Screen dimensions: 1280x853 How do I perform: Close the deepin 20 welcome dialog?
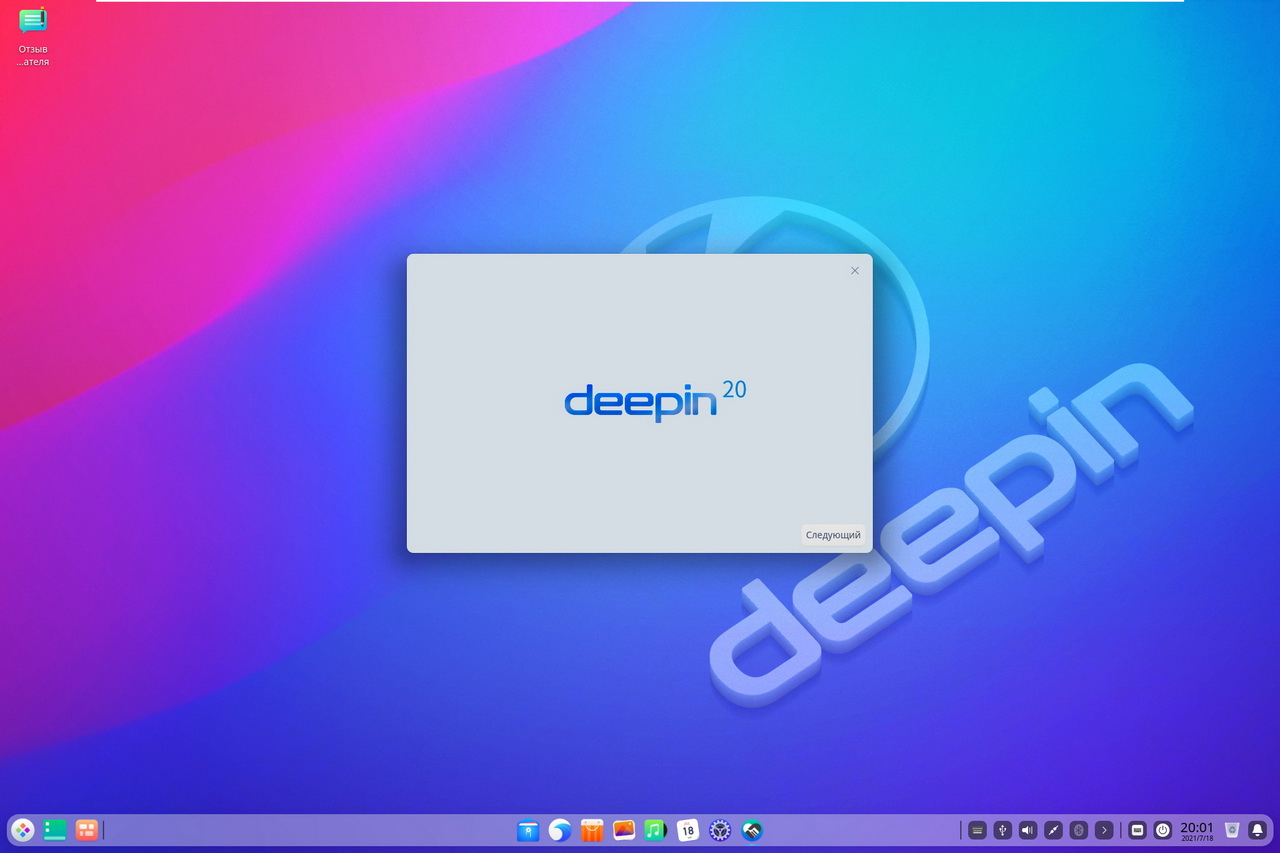coord(854,271)
